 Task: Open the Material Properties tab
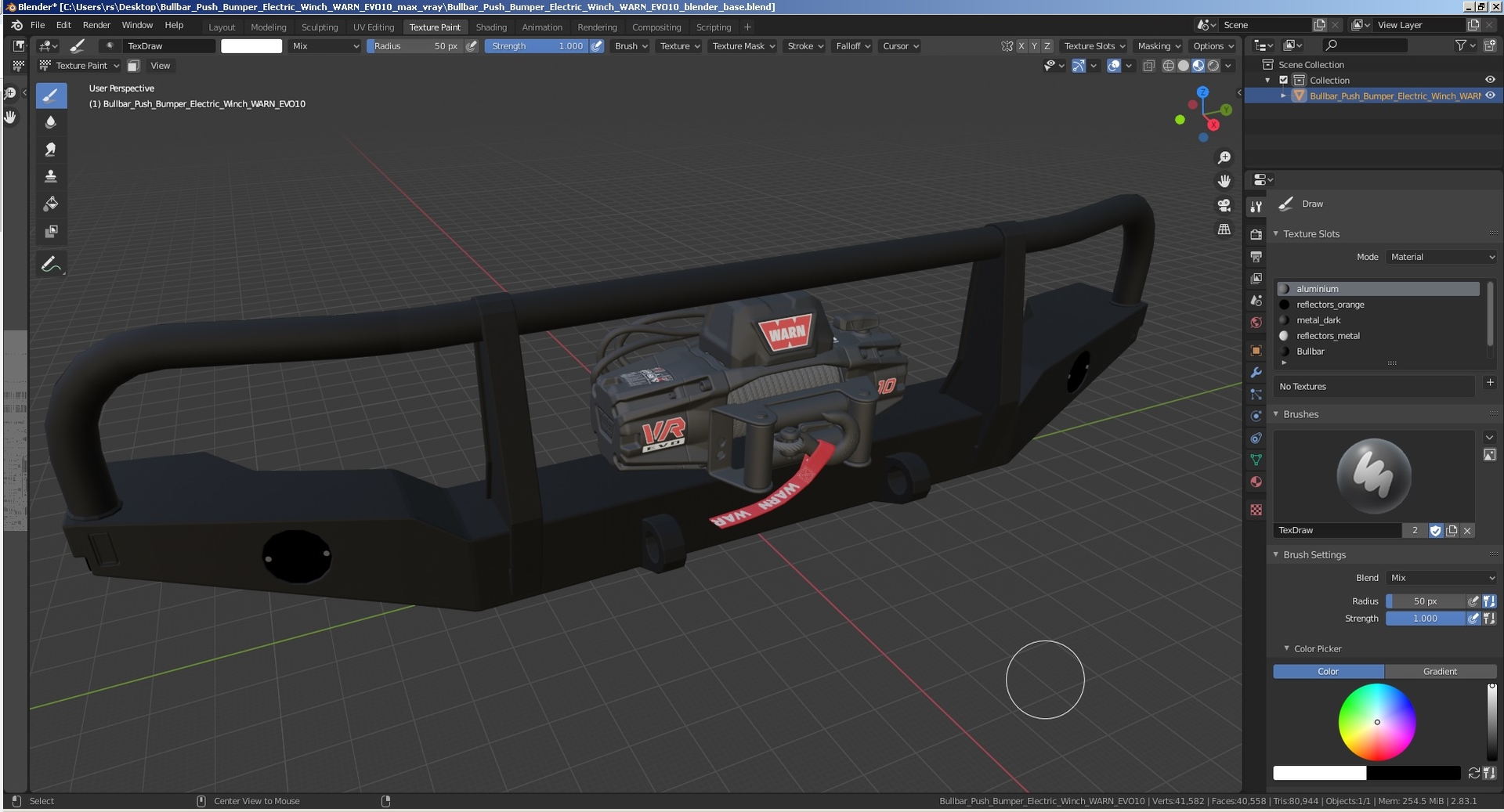pos(1256,482)
